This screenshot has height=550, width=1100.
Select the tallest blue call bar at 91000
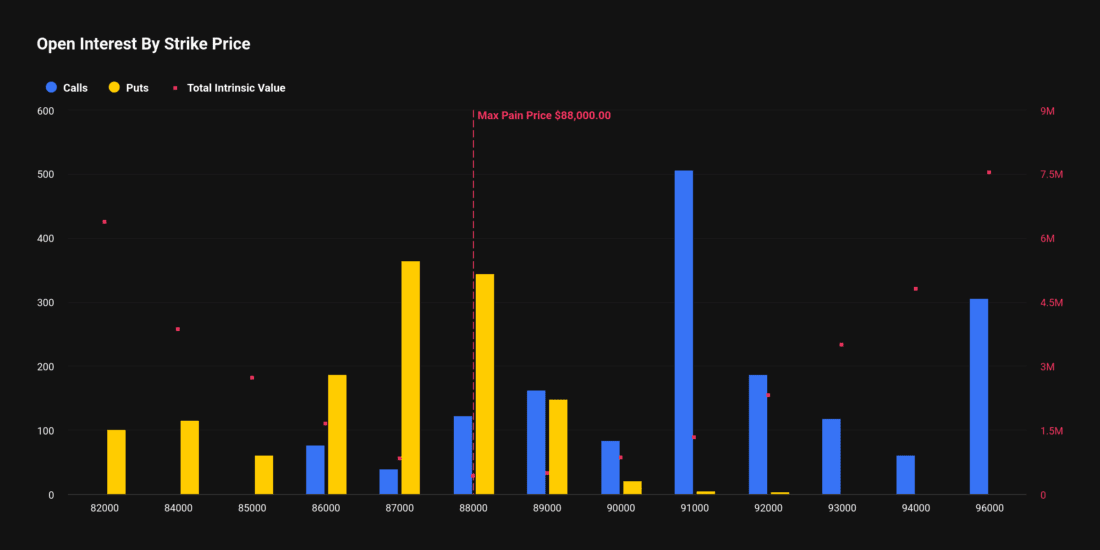(x=683, y=332)
